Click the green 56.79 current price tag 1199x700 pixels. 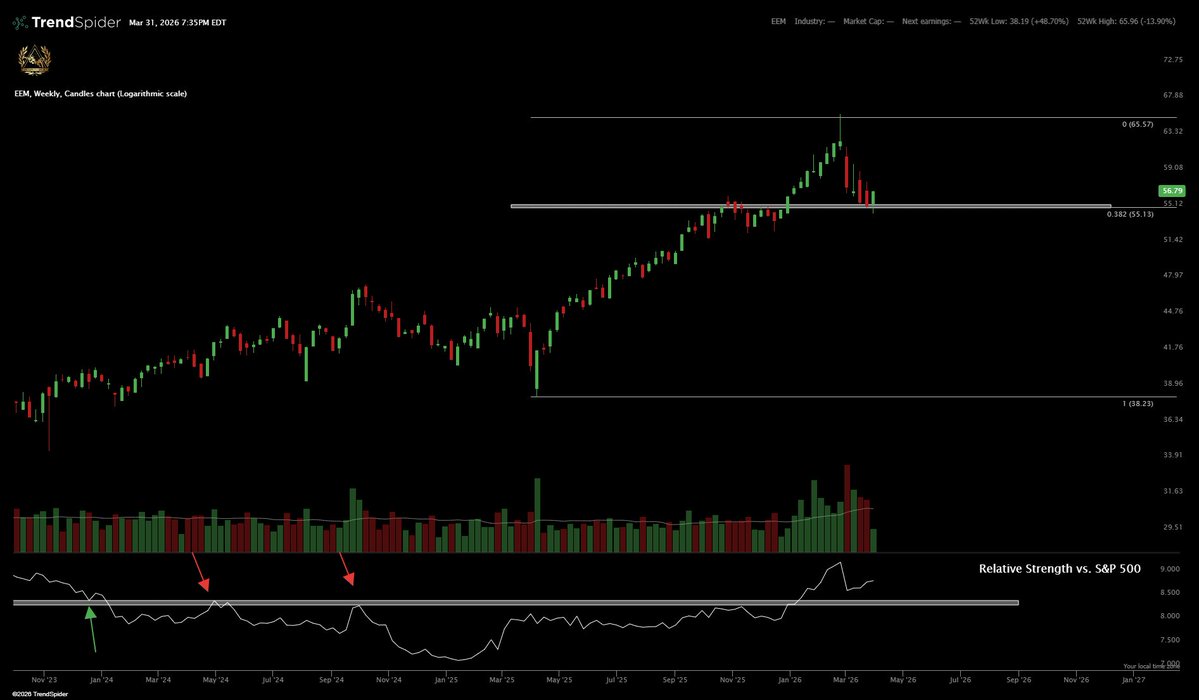pyautogui.click(x=1172, y=190)
